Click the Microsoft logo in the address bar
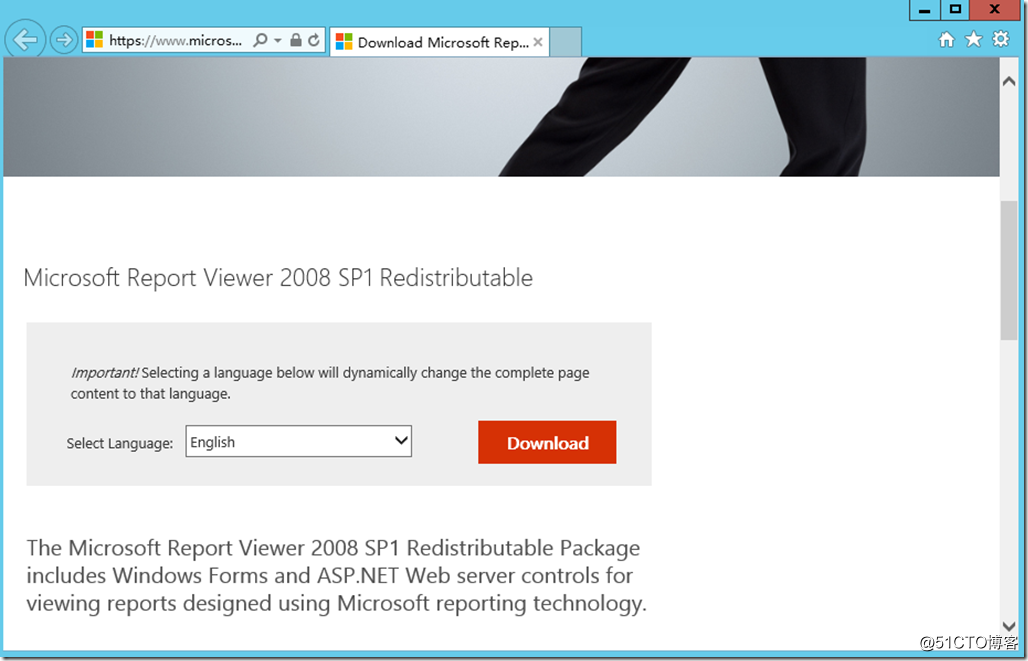This screenshot has width=1028, height=661. click(x=94, y=40)
